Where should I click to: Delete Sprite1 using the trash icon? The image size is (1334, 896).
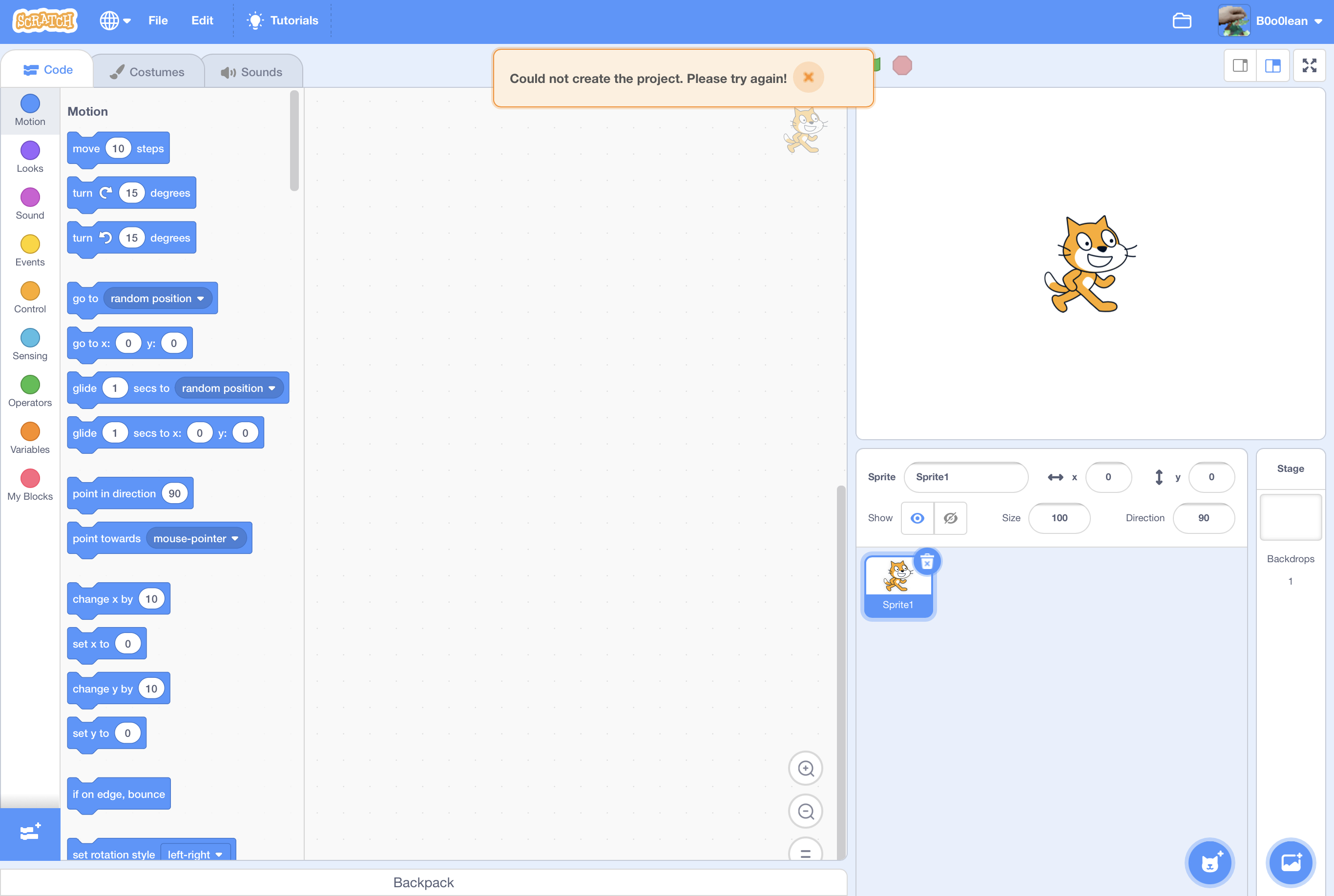[x=926, y=562]
